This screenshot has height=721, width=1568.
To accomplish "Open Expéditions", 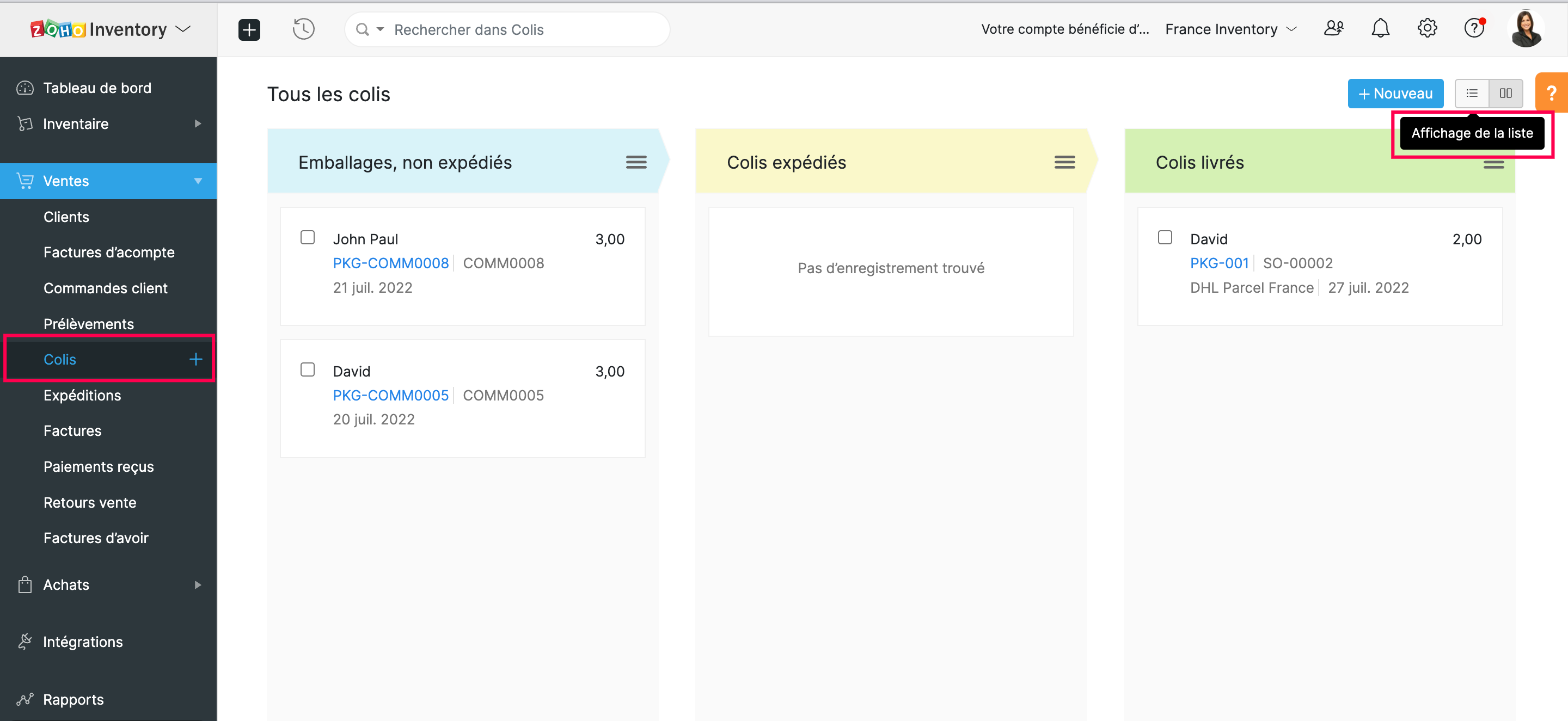I will coord(82,396).
